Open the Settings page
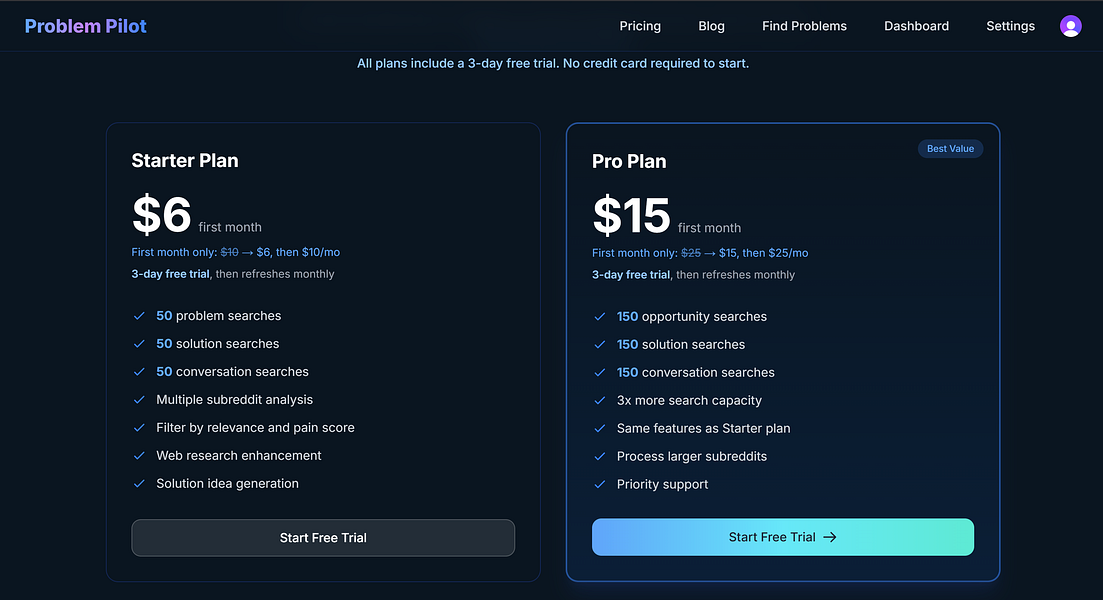1103x600 pixels. (1010, 26)
